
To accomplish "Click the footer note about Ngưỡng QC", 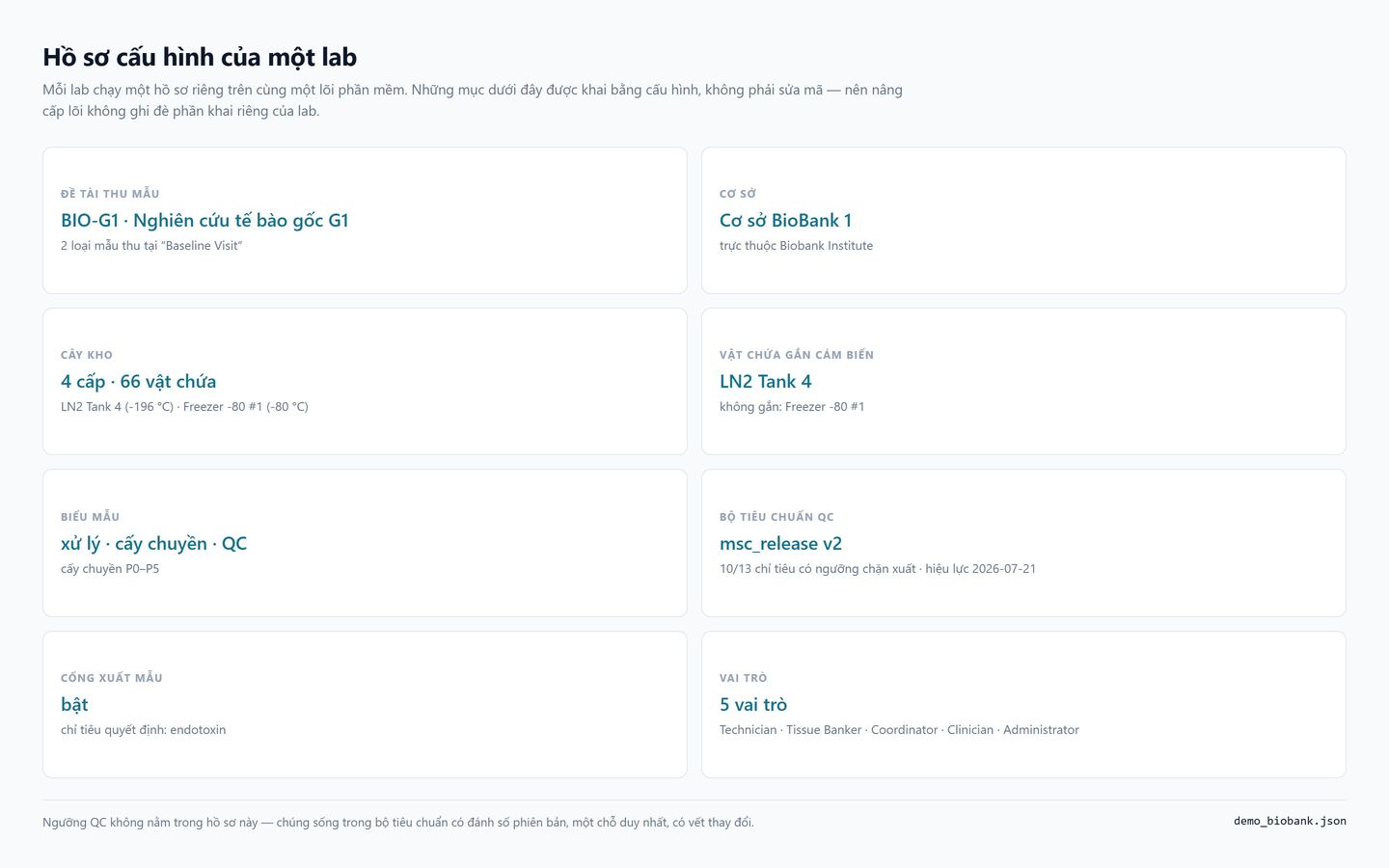I will click(398, 823).
